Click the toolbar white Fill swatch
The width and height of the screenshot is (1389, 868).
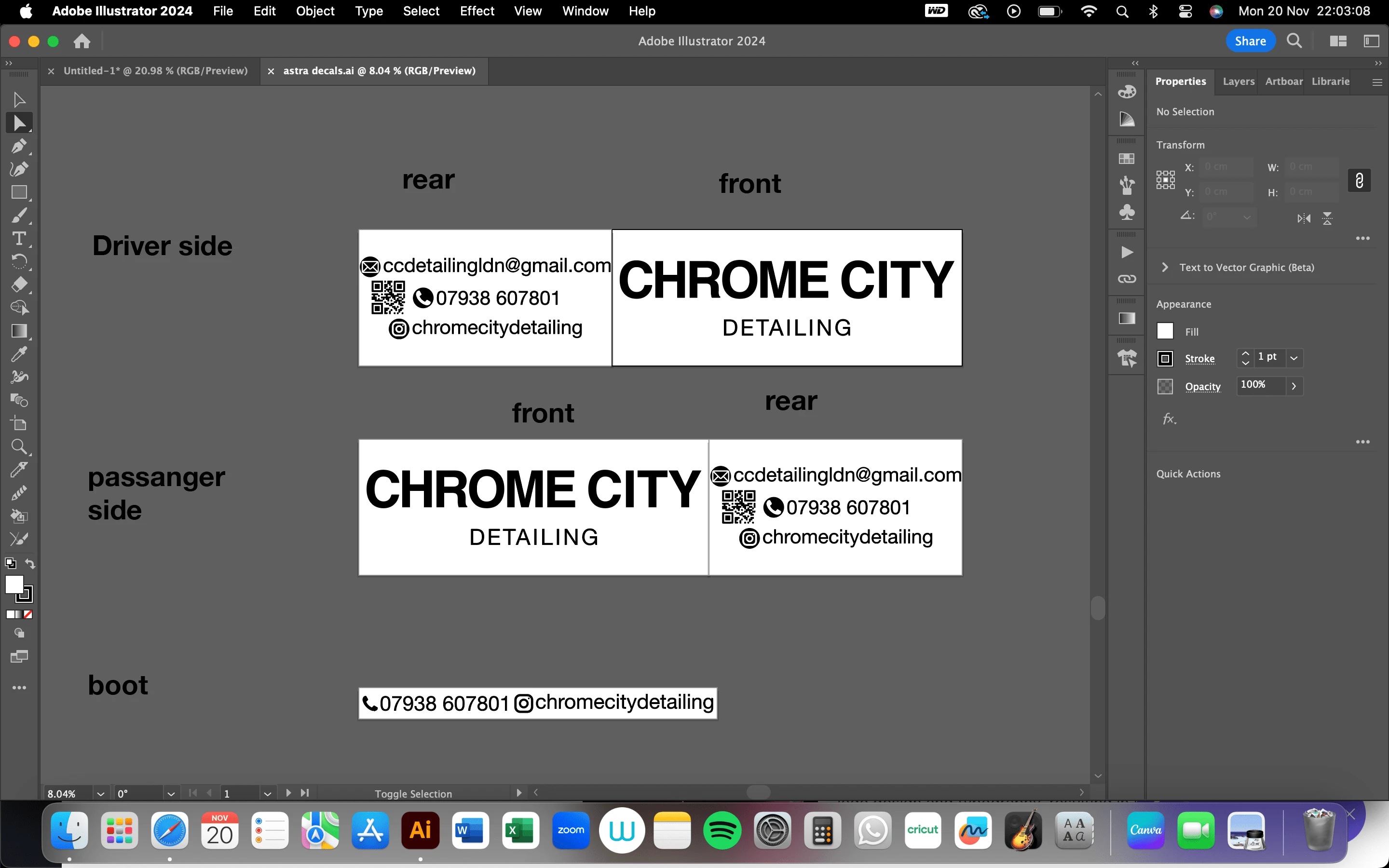tap(14, 584)
